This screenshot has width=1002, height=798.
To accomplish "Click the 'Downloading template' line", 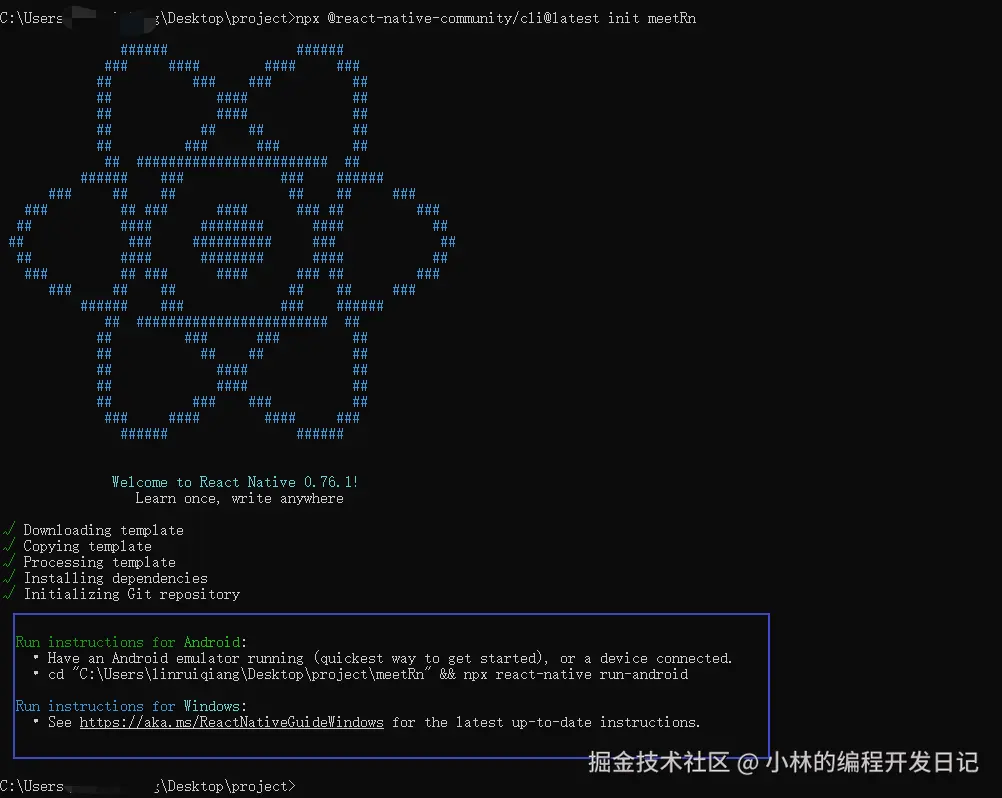I will (x=104, y=530).
